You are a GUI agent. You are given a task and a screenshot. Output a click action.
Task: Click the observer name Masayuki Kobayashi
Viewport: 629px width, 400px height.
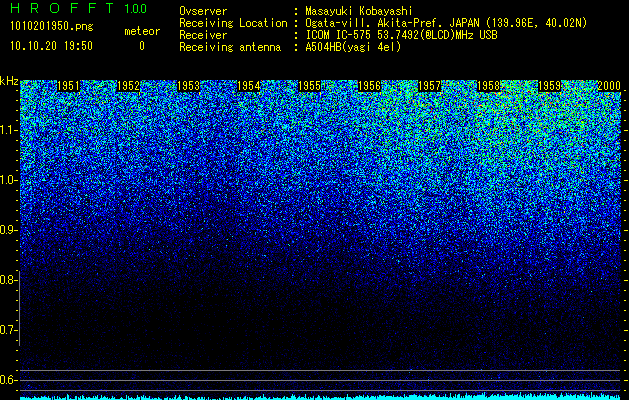tap(359, 11)
